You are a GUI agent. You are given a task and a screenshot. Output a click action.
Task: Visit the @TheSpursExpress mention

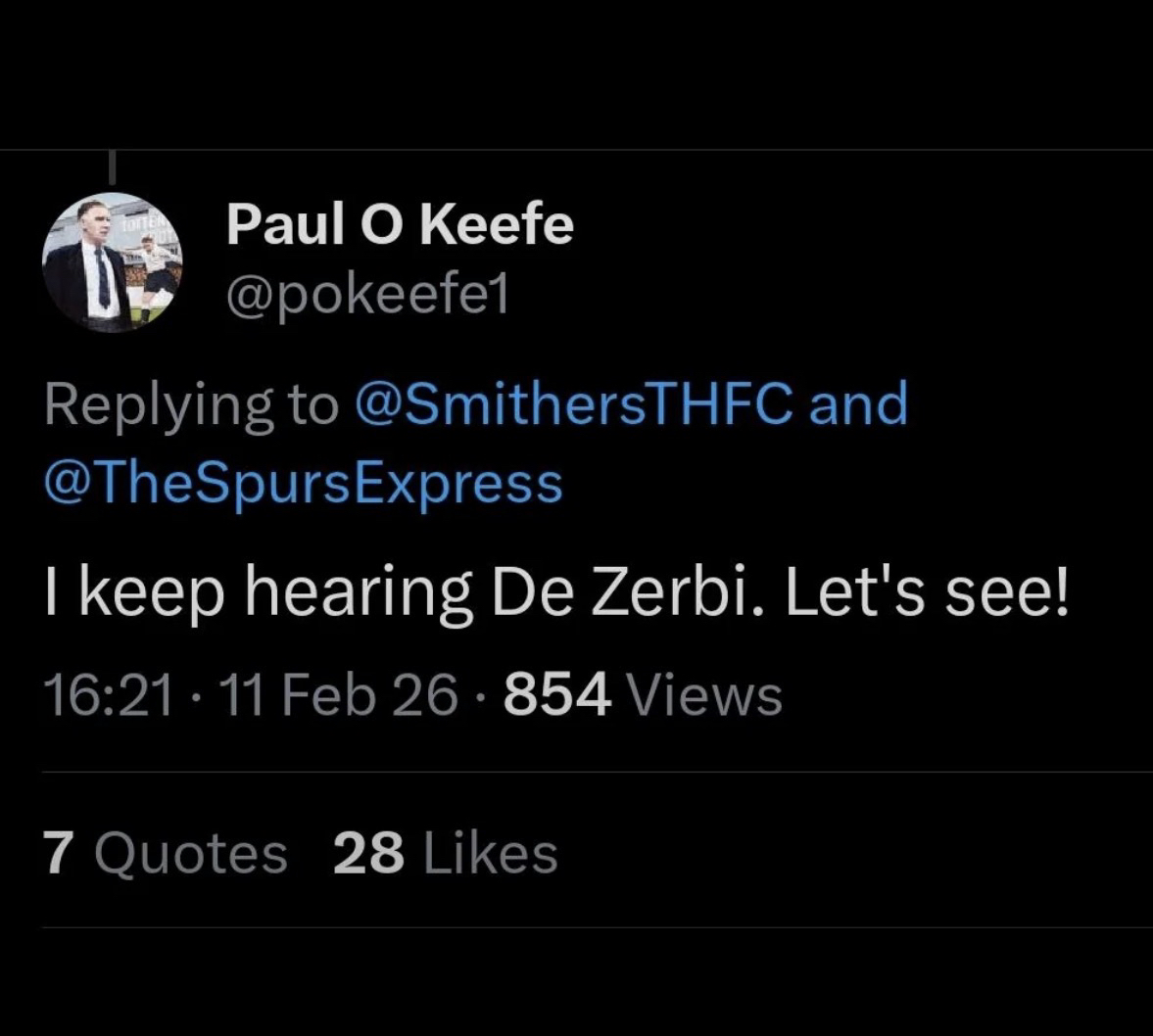(304, 482)
